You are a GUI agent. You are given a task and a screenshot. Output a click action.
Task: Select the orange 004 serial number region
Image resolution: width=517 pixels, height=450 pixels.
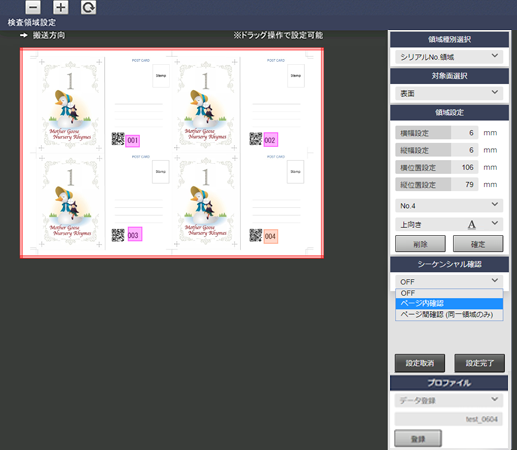(270, 236)
